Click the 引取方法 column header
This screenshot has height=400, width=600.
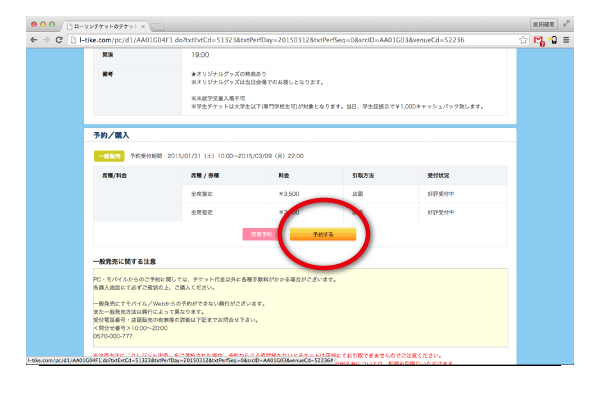[363, 175]
